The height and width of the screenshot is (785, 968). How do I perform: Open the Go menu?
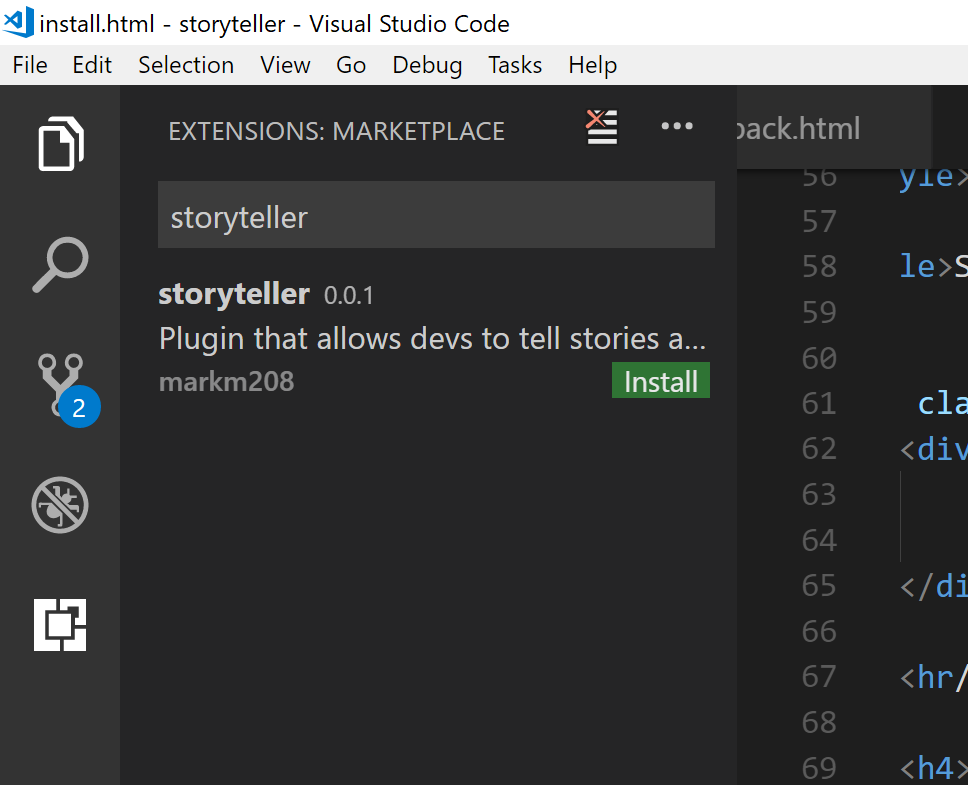click(x=351, y=65)
